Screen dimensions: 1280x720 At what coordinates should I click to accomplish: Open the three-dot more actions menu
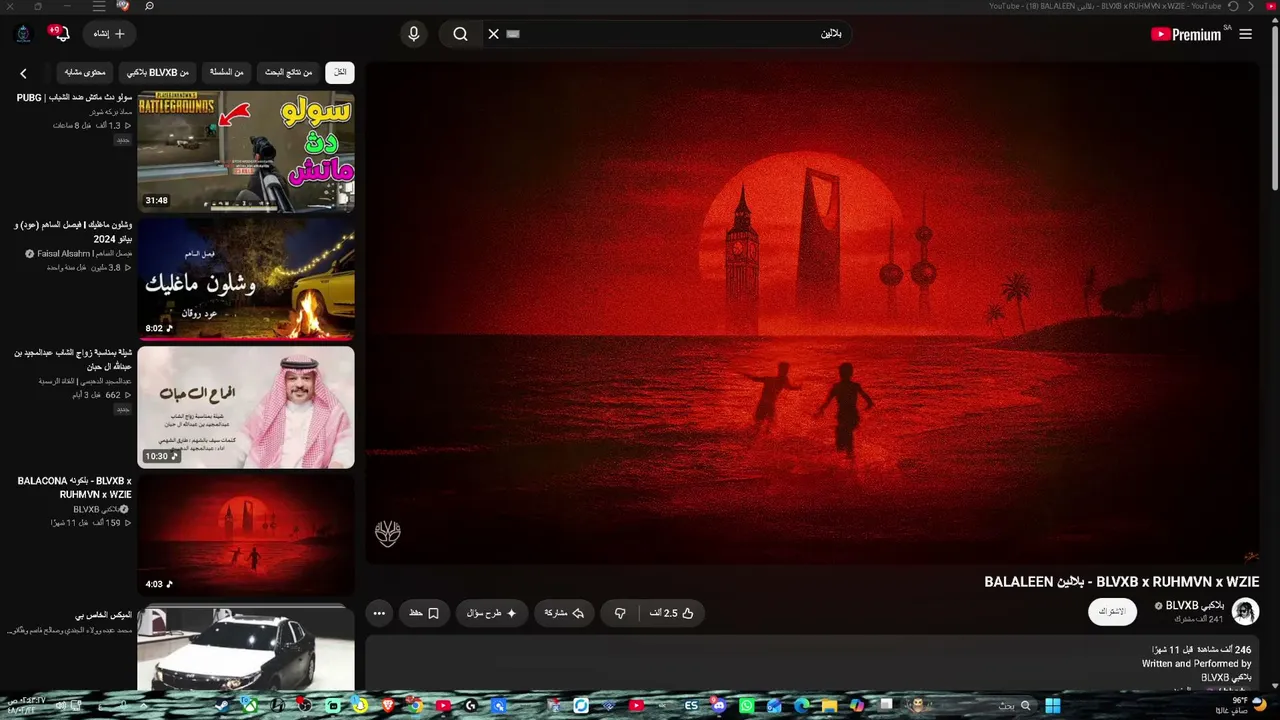(x=379, y=613)
